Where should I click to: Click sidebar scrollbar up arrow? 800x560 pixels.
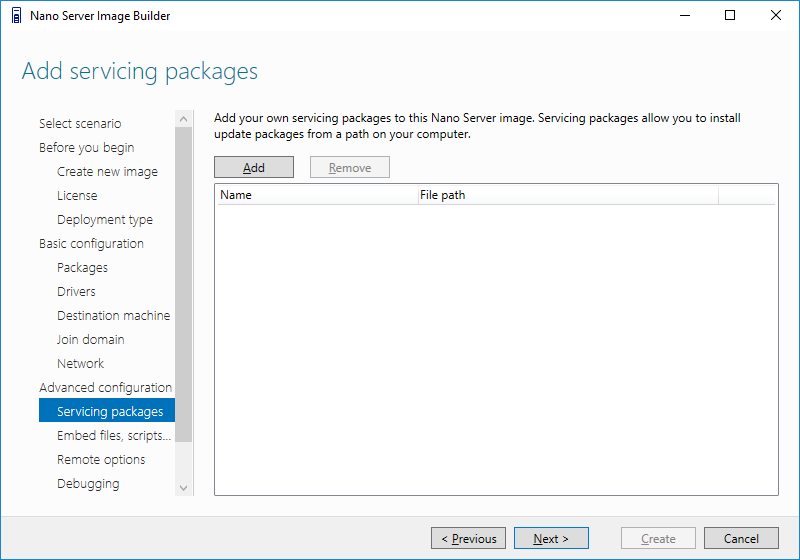(x=184, y=119)
